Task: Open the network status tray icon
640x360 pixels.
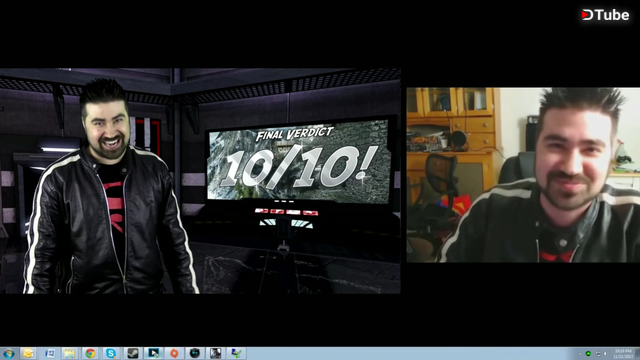Action: click(x=598, y=354)
